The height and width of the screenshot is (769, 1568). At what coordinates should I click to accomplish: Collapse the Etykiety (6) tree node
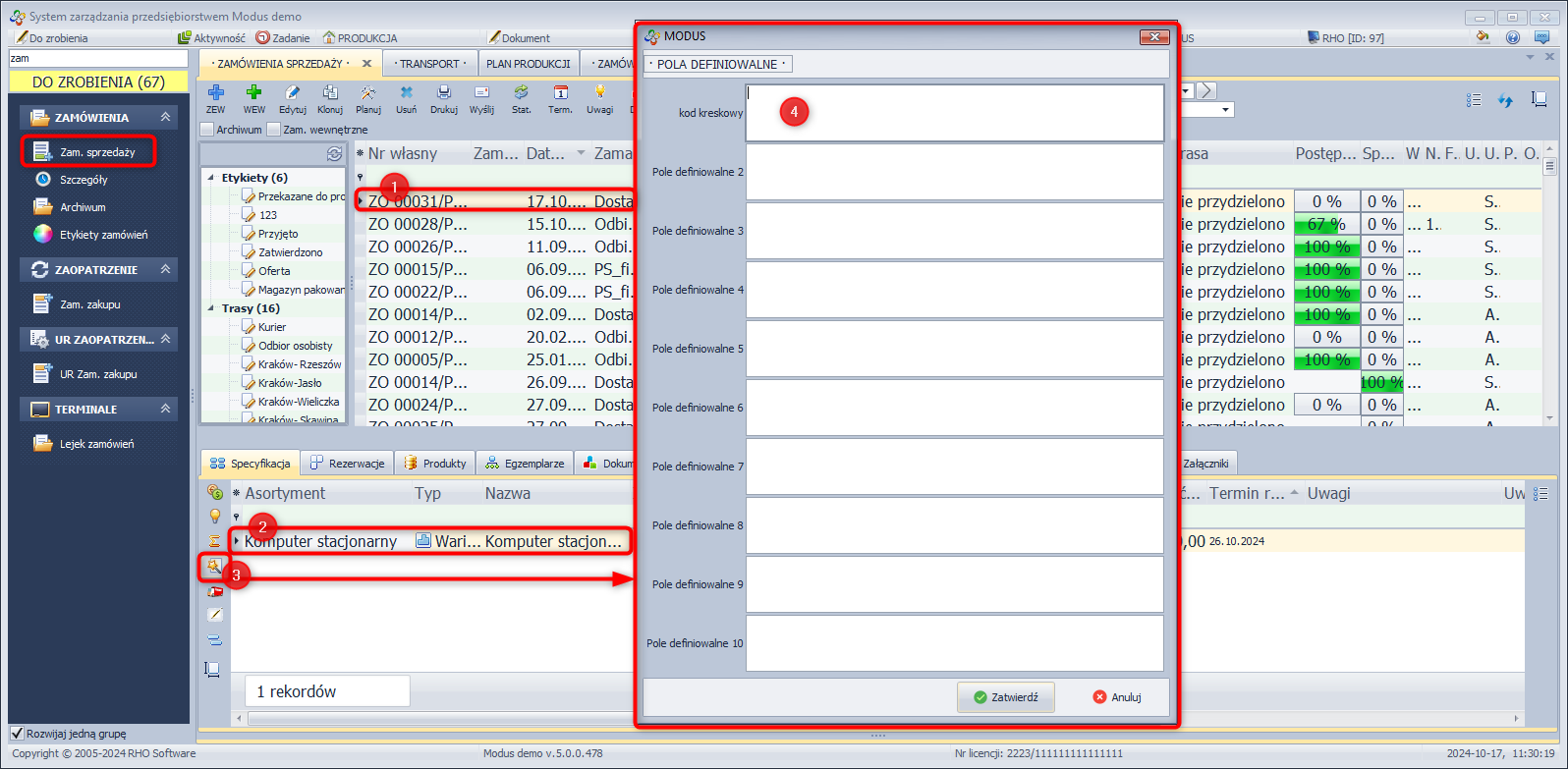tap(211, 178)
